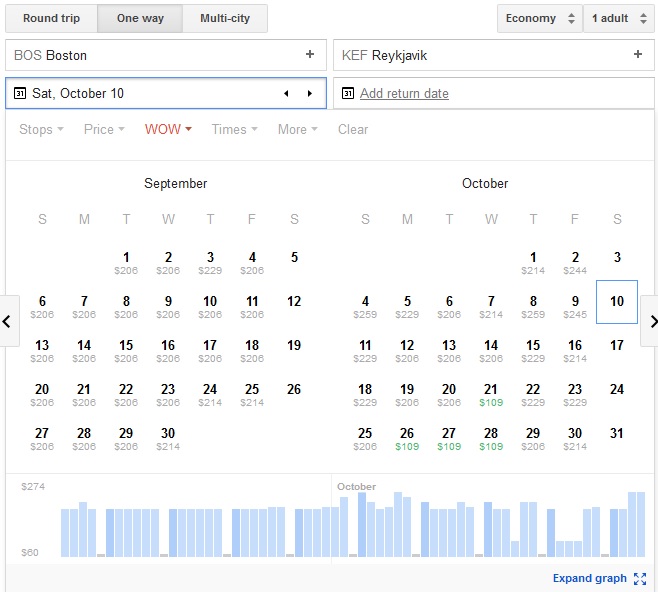Advance departure date with right arrow
This screenshot has height=592, width=658.
point(310,94)
